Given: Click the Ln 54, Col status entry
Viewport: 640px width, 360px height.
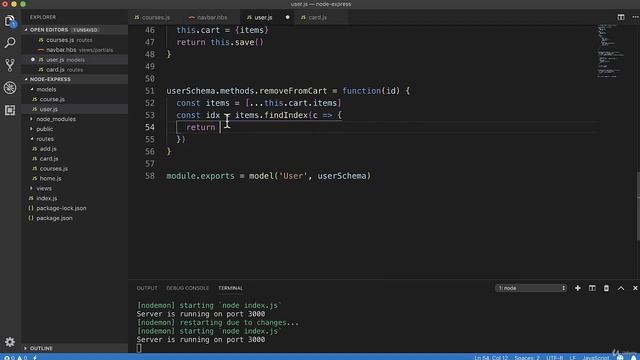Looking at the screenshot, I should [491, 357].
